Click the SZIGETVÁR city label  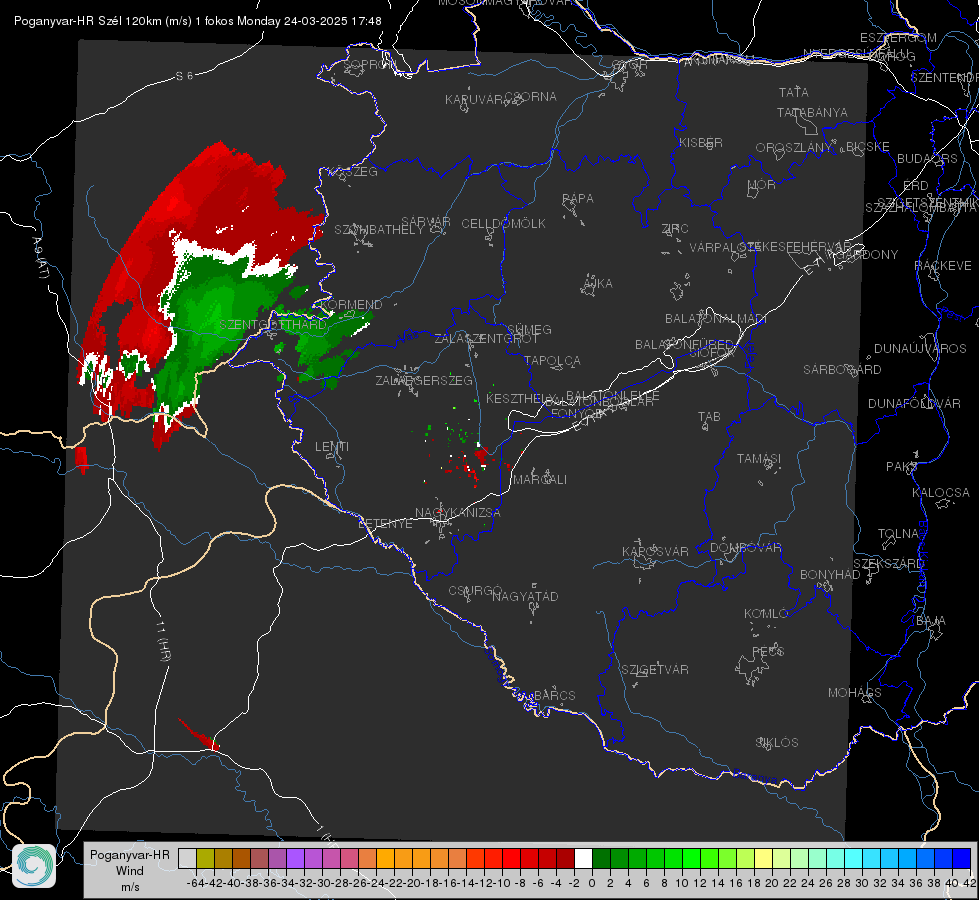pyautogui.click(x=654, y=670)
